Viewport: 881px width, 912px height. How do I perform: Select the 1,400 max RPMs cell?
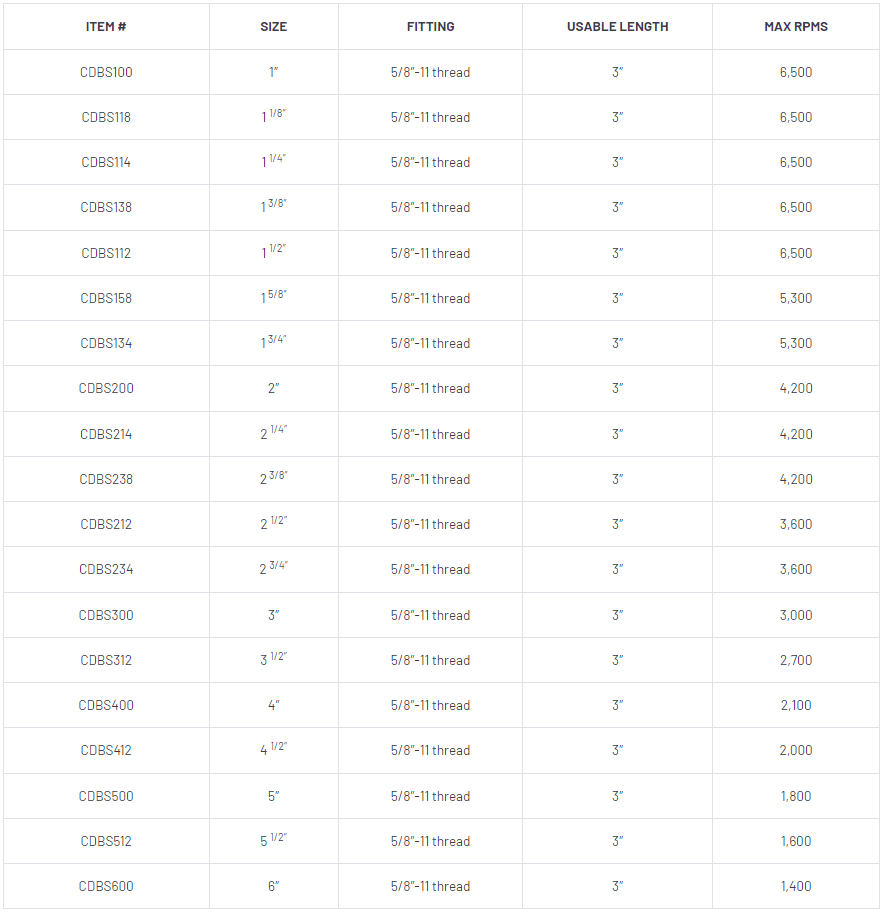coord(796,886)
